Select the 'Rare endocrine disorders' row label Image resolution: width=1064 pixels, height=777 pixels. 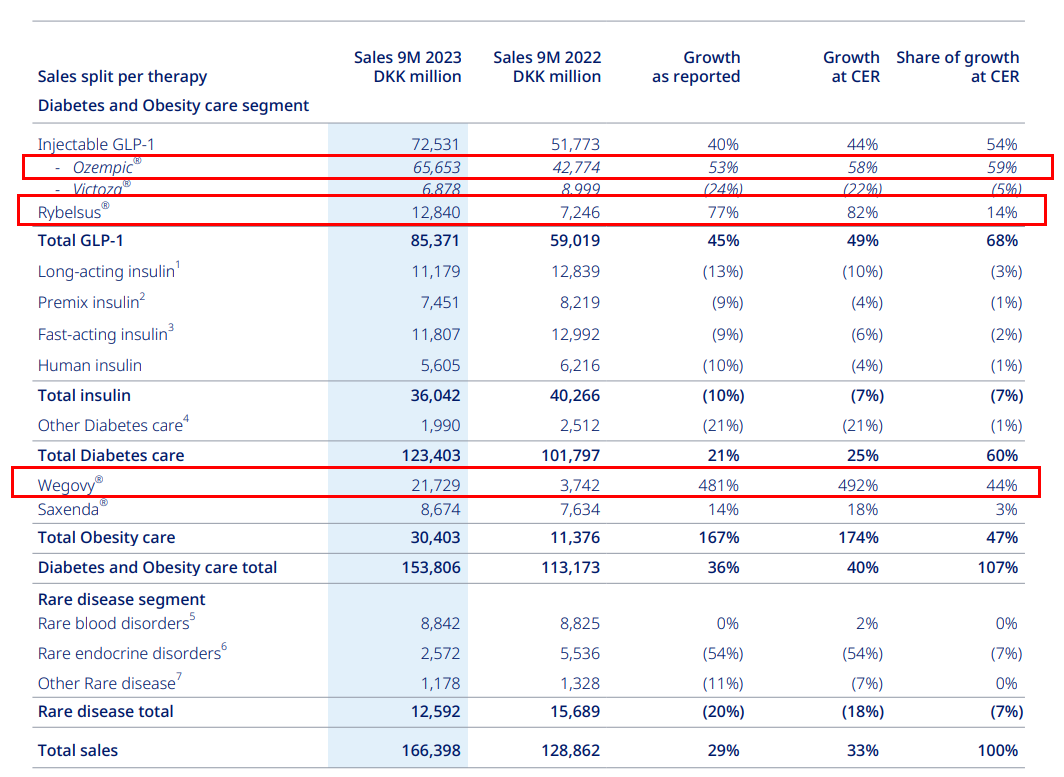coord(132,653)
